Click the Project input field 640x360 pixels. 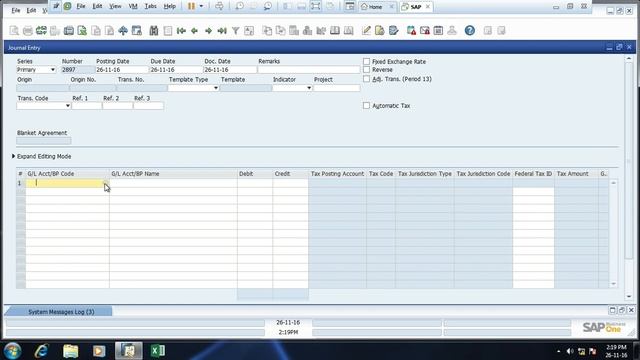pos(337,88)
